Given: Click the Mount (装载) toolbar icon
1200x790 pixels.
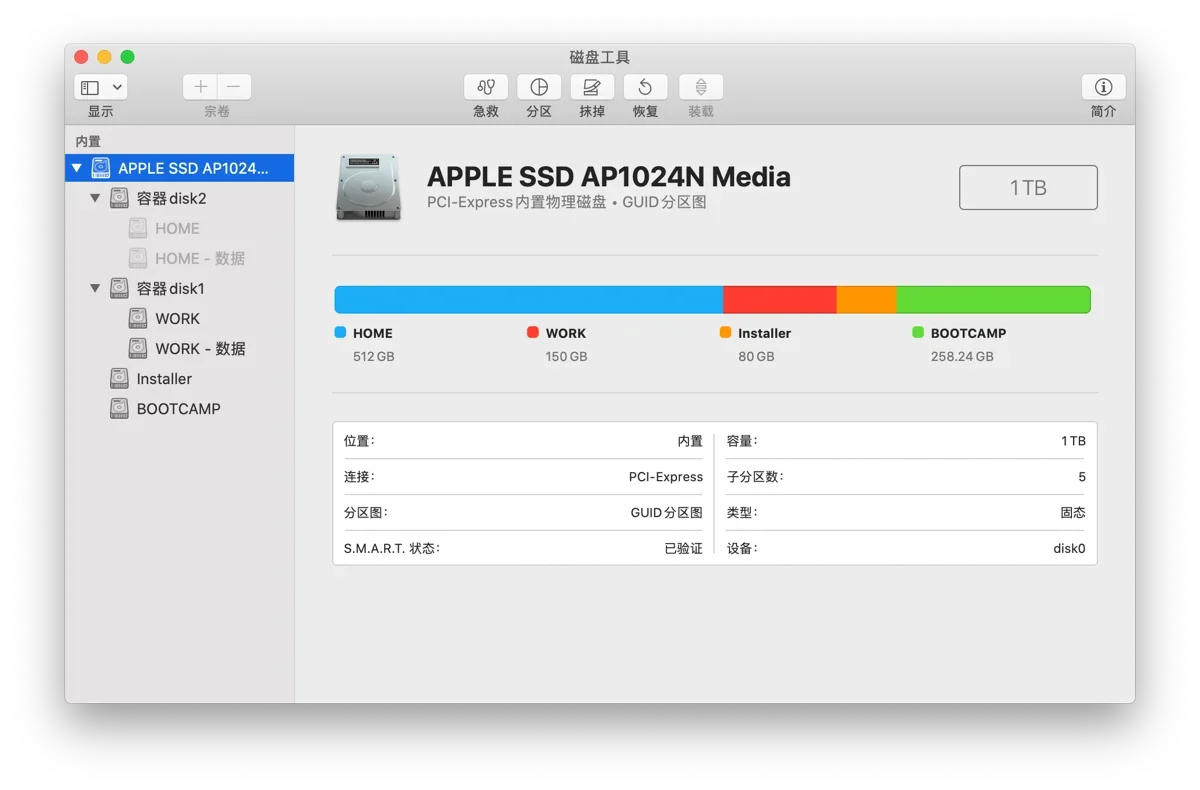Looking at the screenshot, I should pyautogui.click(x=701, y=87).
